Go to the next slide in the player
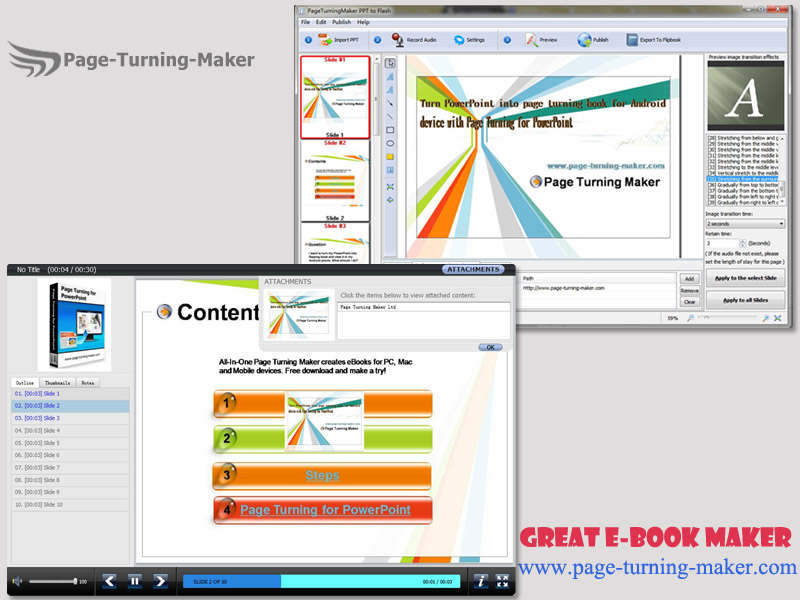The width and height of the screenshot is (800, 600). click(x=160, y=581)
